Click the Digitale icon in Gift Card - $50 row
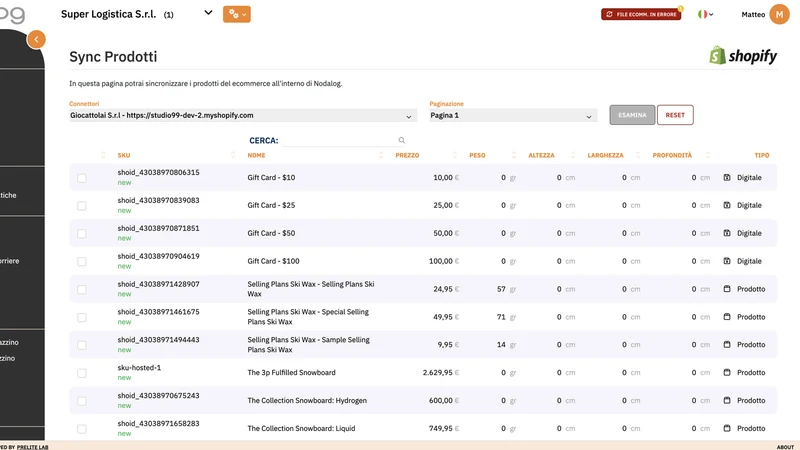This screenshot has height=450, width=800. (727, 233)
